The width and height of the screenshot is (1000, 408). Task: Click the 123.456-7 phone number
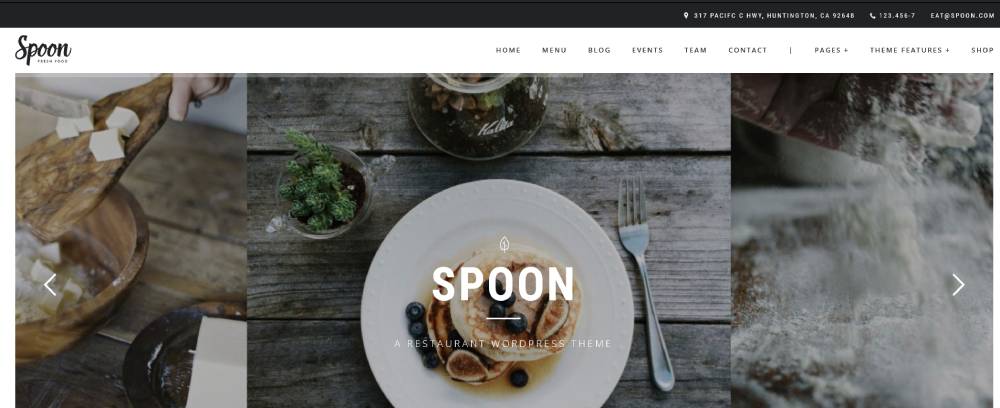tap(897, 15)
